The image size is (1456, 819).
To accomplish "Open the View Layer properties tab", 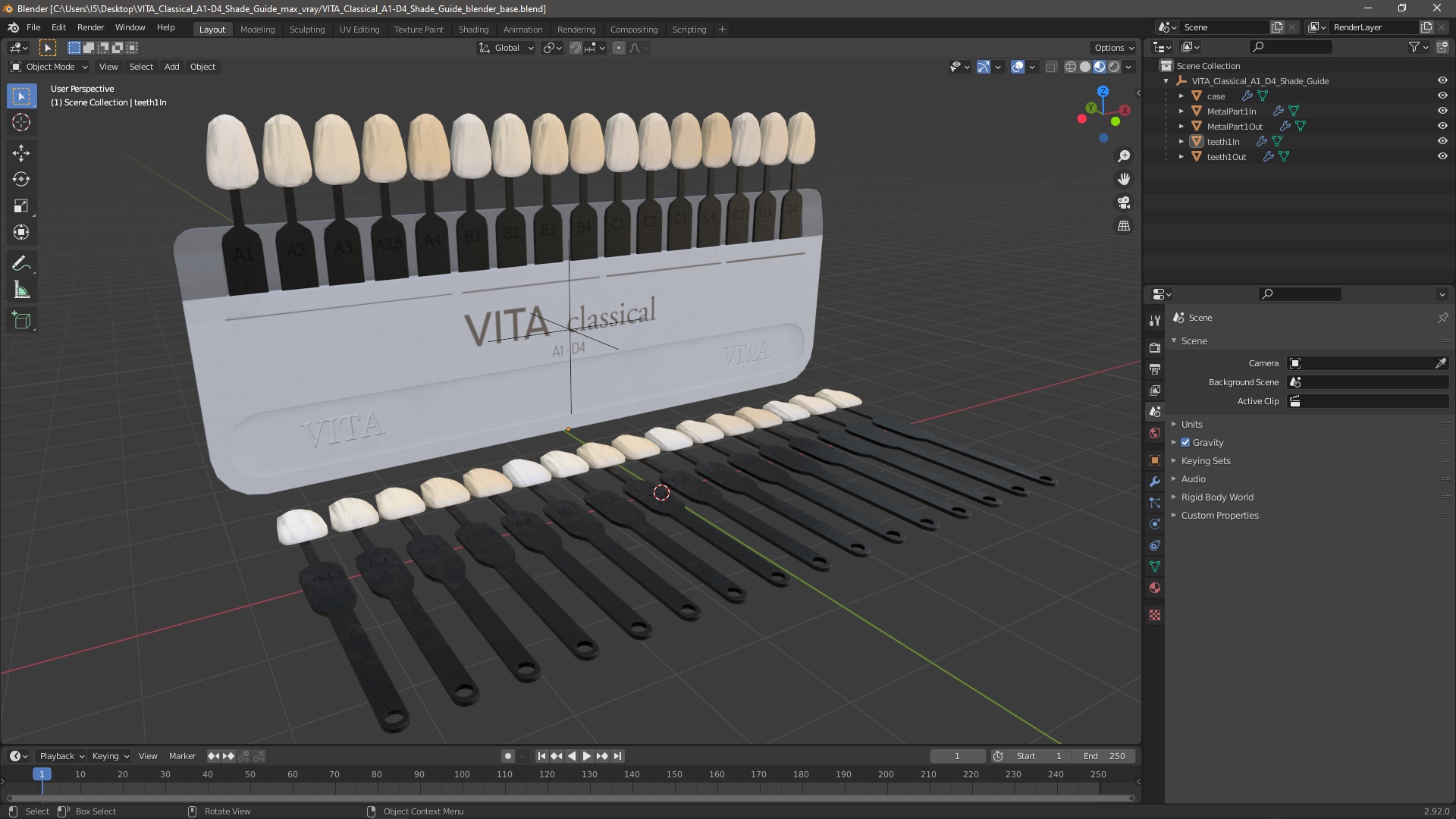I will click(x=1155, y=391).
